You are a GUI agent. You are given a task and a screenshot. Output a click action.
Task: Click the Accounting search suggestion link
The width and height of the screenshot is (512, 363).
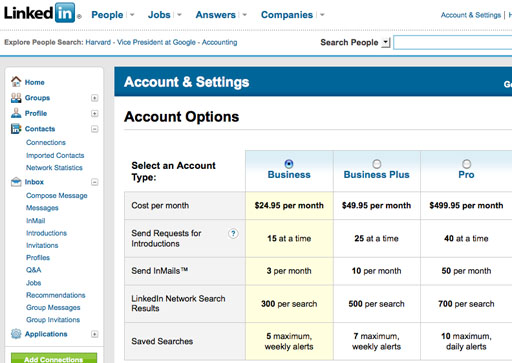coord(219,42)
